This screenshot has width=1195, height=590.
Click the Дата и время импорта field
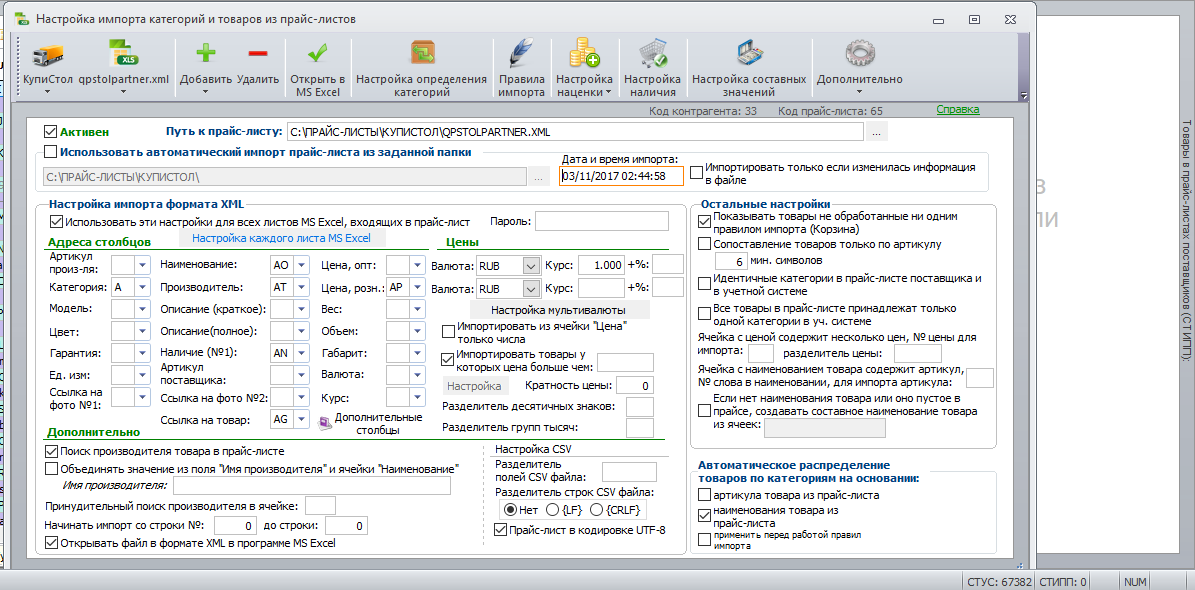pos(621,175)
